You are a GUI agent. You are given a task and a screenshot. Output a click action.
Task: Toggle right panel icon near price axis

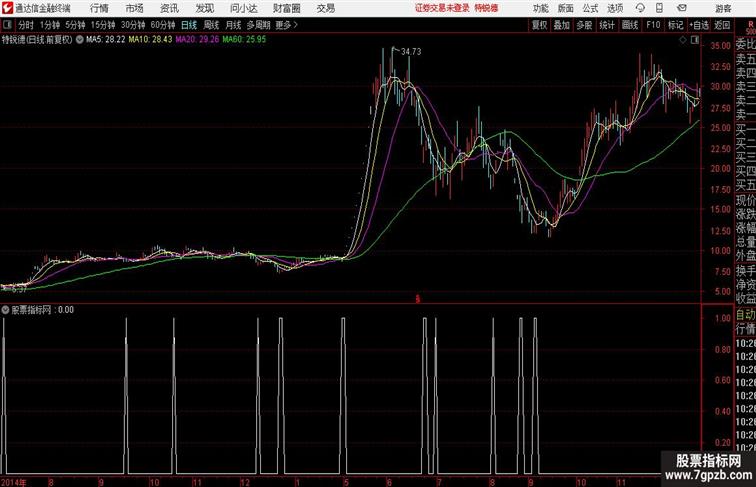[x=695, y=40]
